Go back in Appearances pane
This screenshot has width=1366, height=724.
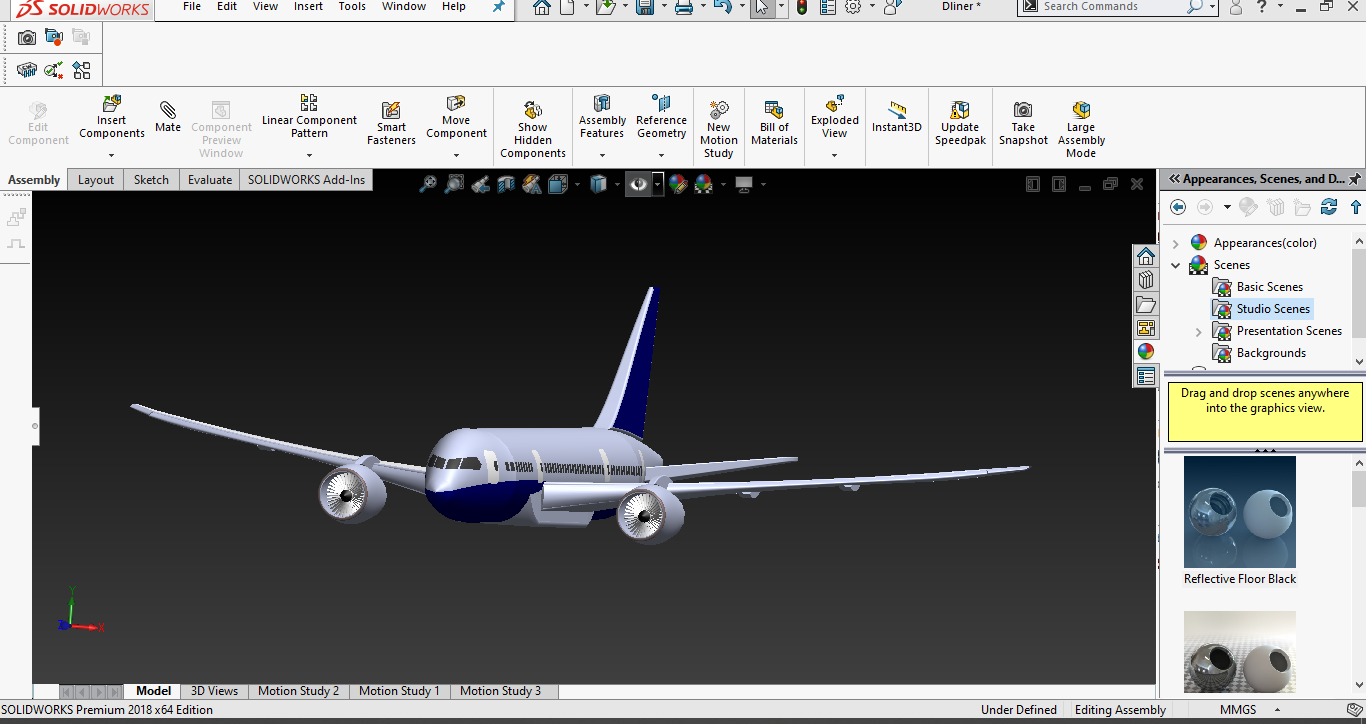tap(1178, 207)
